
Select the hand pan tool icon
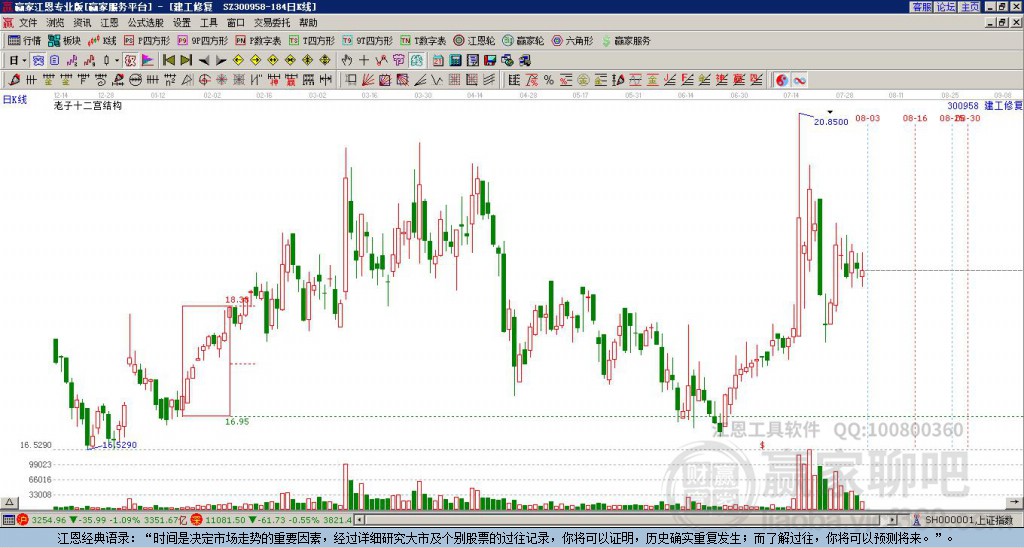tap(347, 61)
